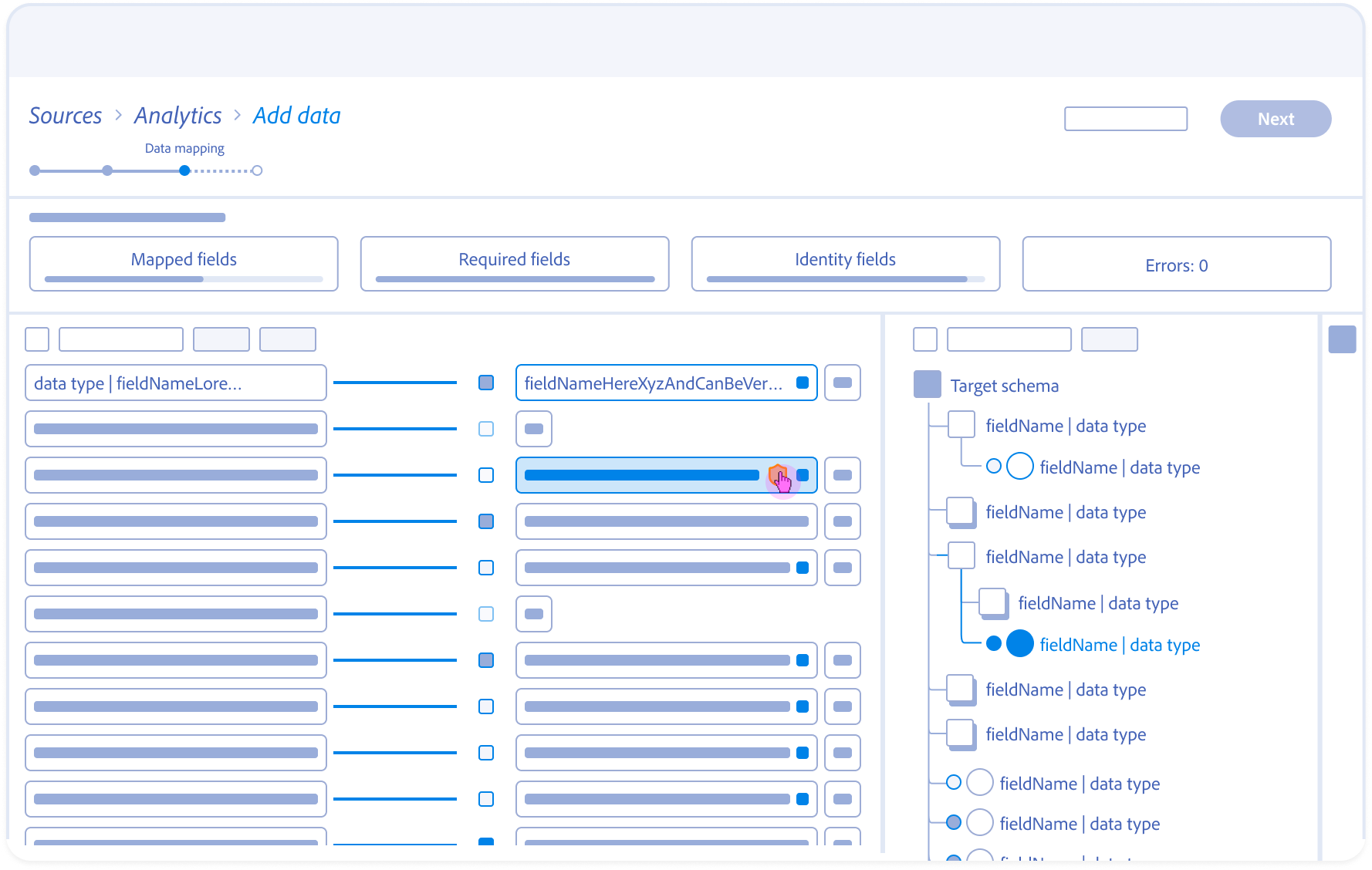Viewport: 1372px width, 870px height.
Task: Click small button in second mapping row
Action: [533, 429]
